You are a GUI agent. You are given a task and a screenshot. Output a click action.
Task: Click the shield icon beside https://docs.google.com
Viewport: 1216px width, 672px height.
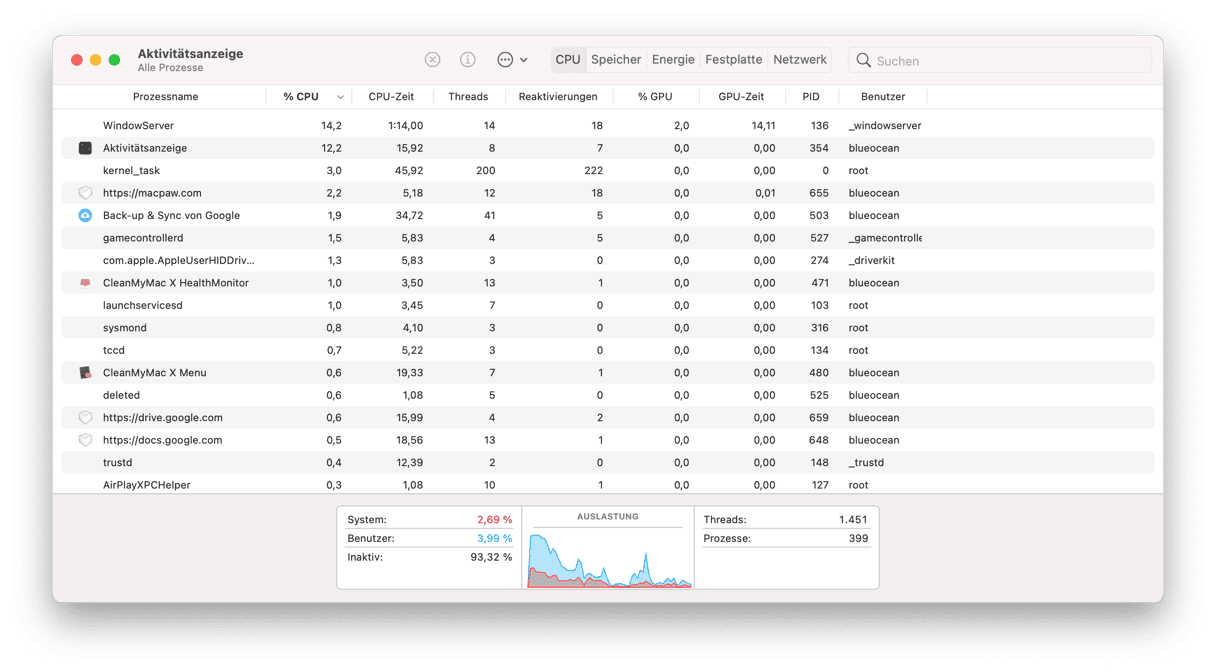click(x=85, y=440)
